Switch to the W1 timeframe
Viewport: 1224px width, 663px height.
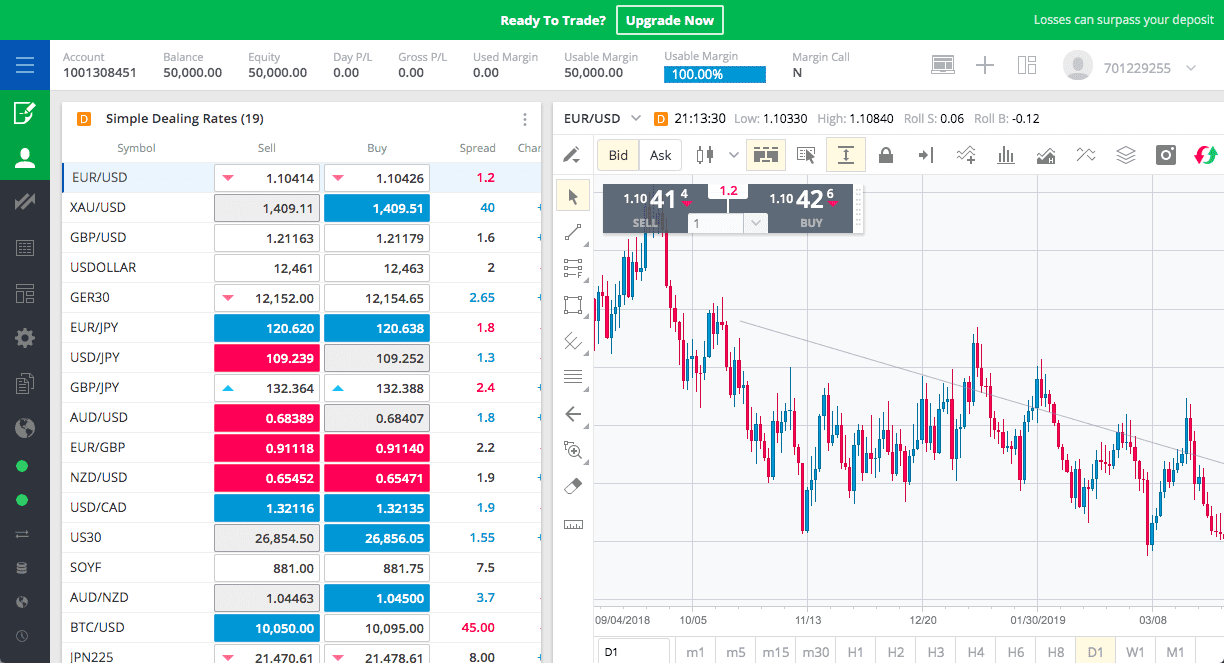coord(1135,652)
